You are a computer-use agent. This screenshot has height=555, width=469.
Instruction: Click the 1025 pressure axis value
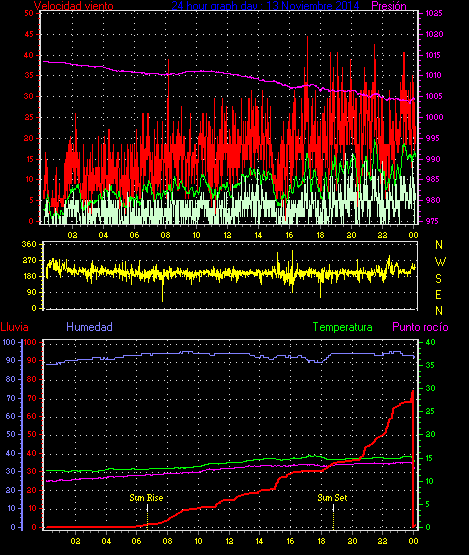coord(434,13)
